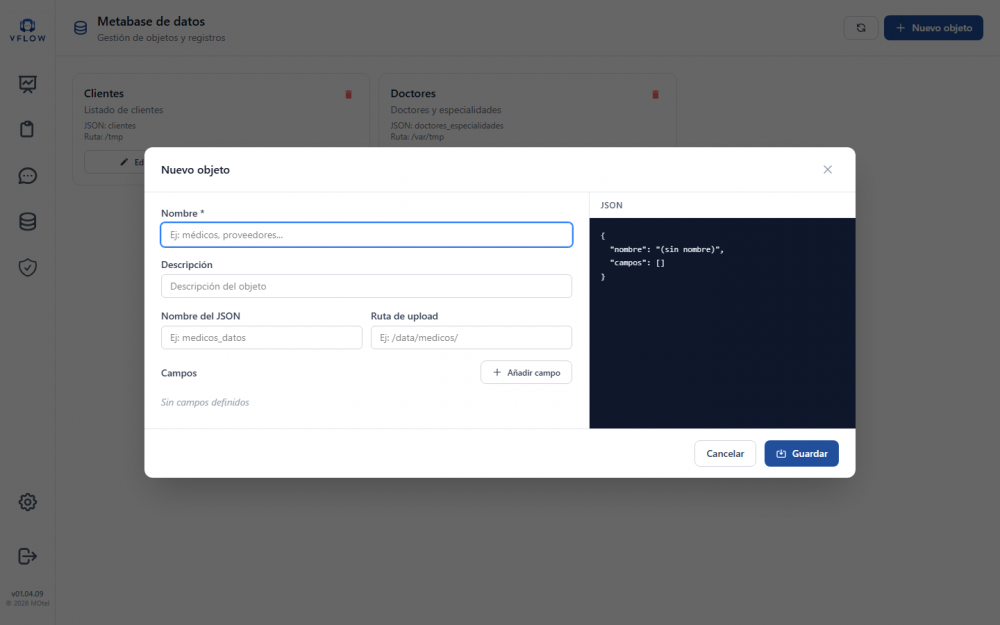The image size is (1000, 625).
Task: Click the refresh icon button in header
Action: pyautogui.click(x=861, y=28)
